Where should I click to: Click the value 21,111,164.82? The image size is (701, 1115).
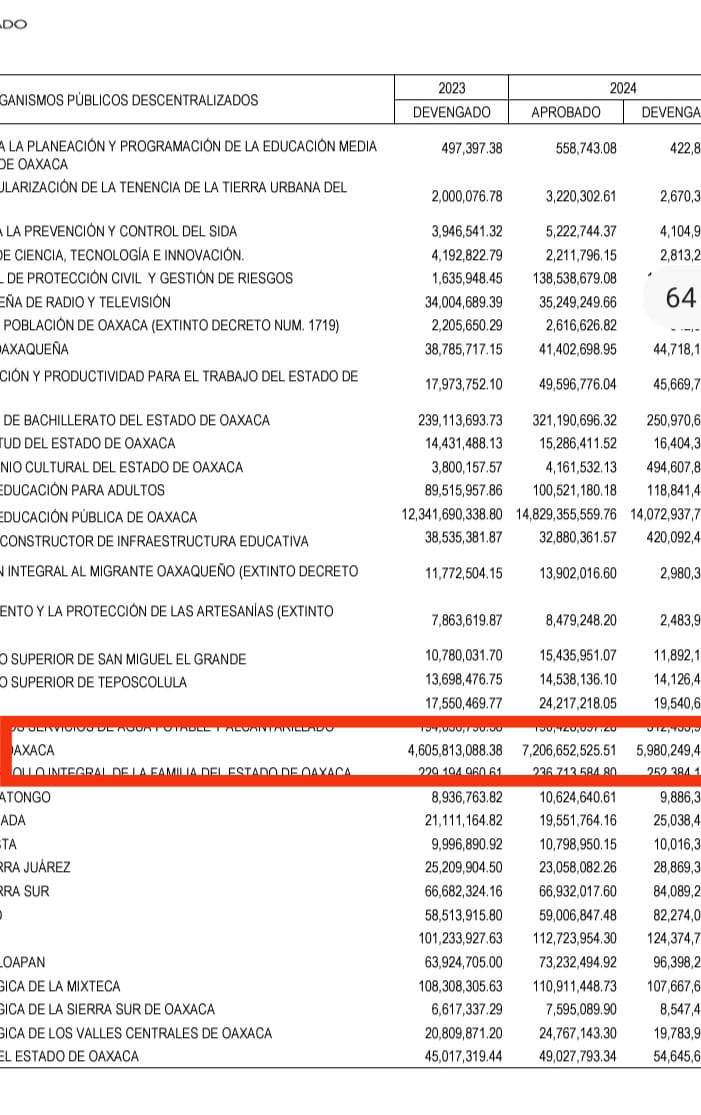coord(464,821)
